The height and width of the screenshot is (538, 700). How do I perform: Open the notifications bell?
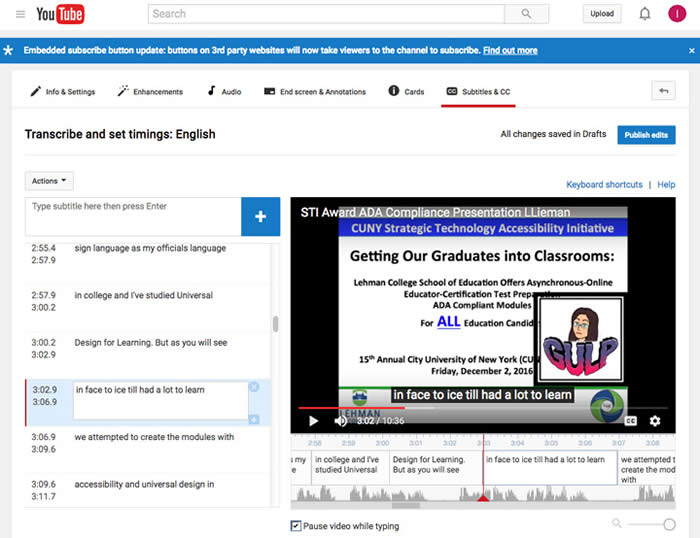click(645, 14)
